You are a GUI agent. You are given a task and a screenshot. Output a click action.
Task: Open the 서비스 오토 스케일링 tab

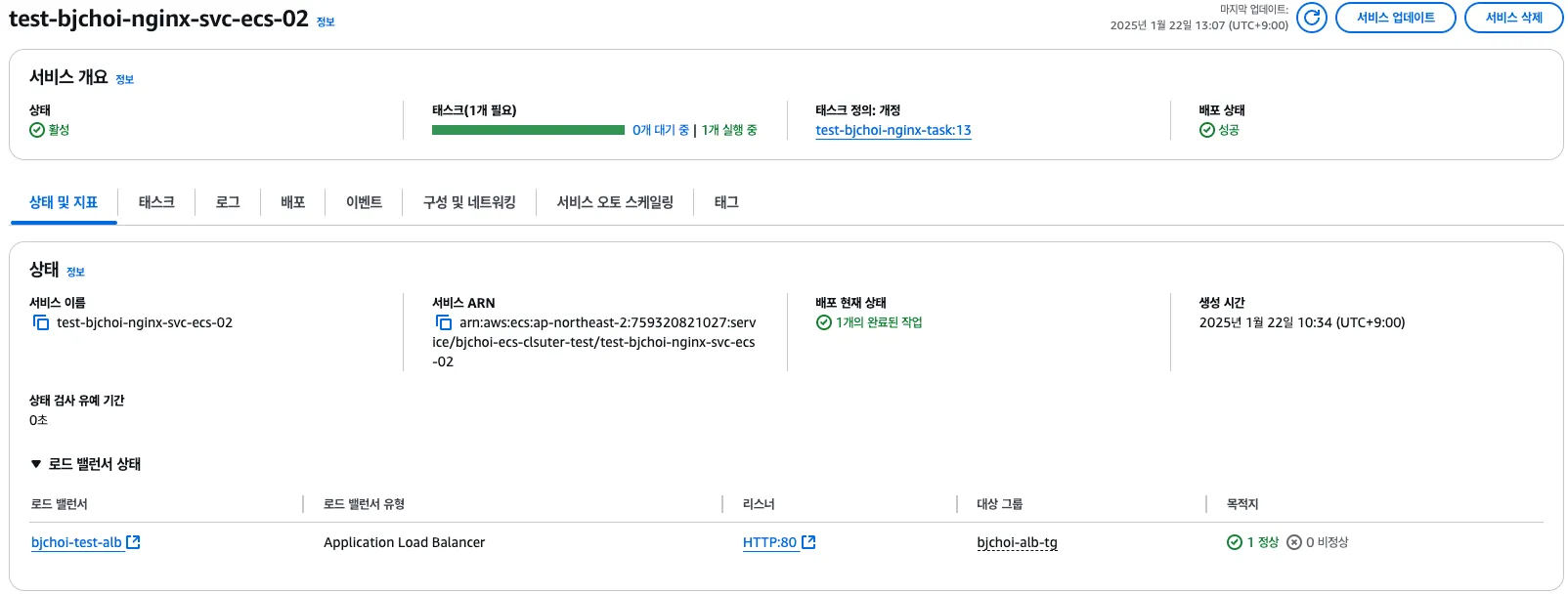(x=615, y=202)
